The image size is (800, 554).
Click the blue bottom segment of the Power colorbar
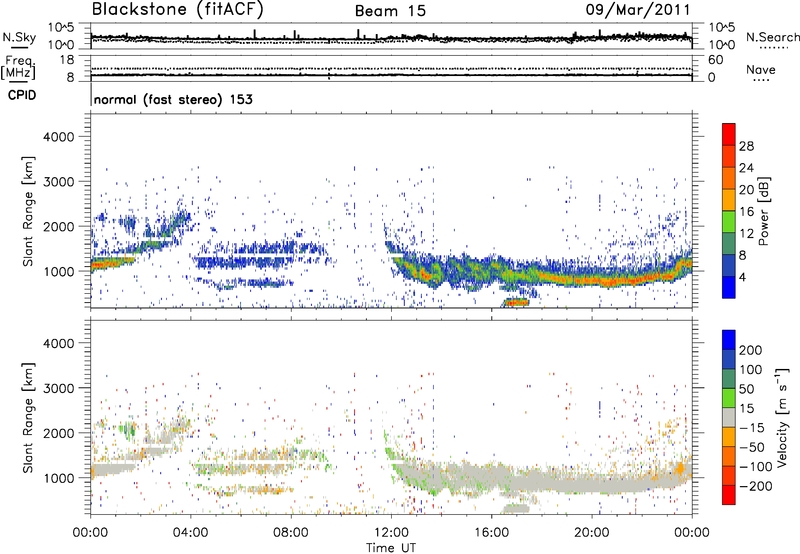point(729,287)
